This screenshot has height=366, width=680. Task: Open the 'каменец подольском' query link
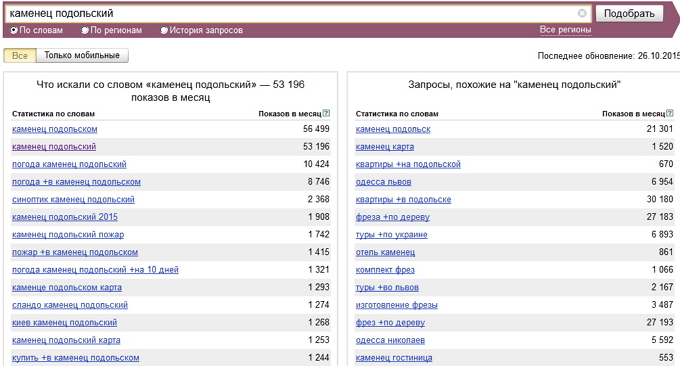pos(55,129)
